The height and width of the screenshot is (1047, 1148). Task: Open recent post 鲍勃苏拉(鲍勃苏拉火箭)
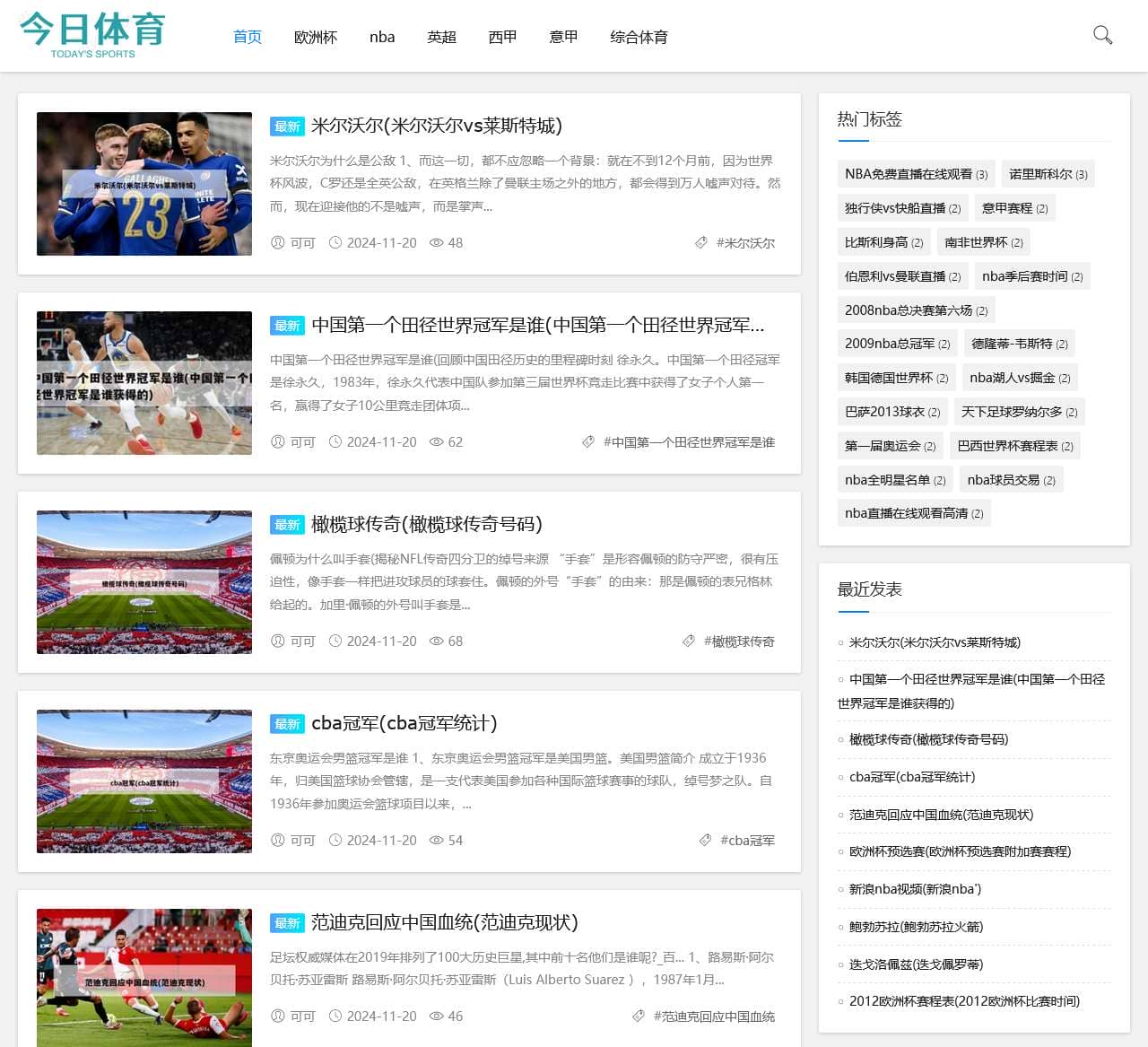coord(916,927)
